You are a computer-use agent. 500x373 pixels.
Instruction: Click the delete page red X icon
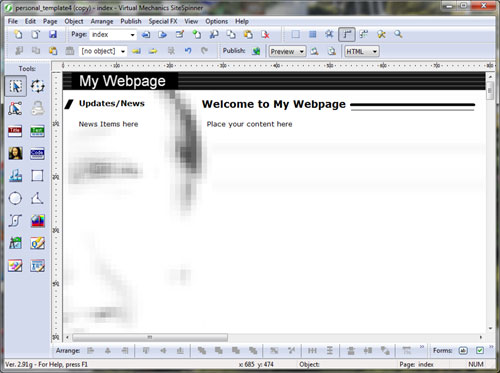pos(265,34)
